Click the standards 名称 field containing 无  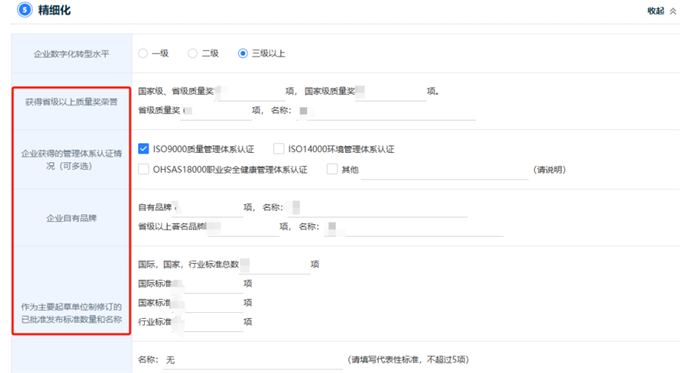(x=253, y=360)
